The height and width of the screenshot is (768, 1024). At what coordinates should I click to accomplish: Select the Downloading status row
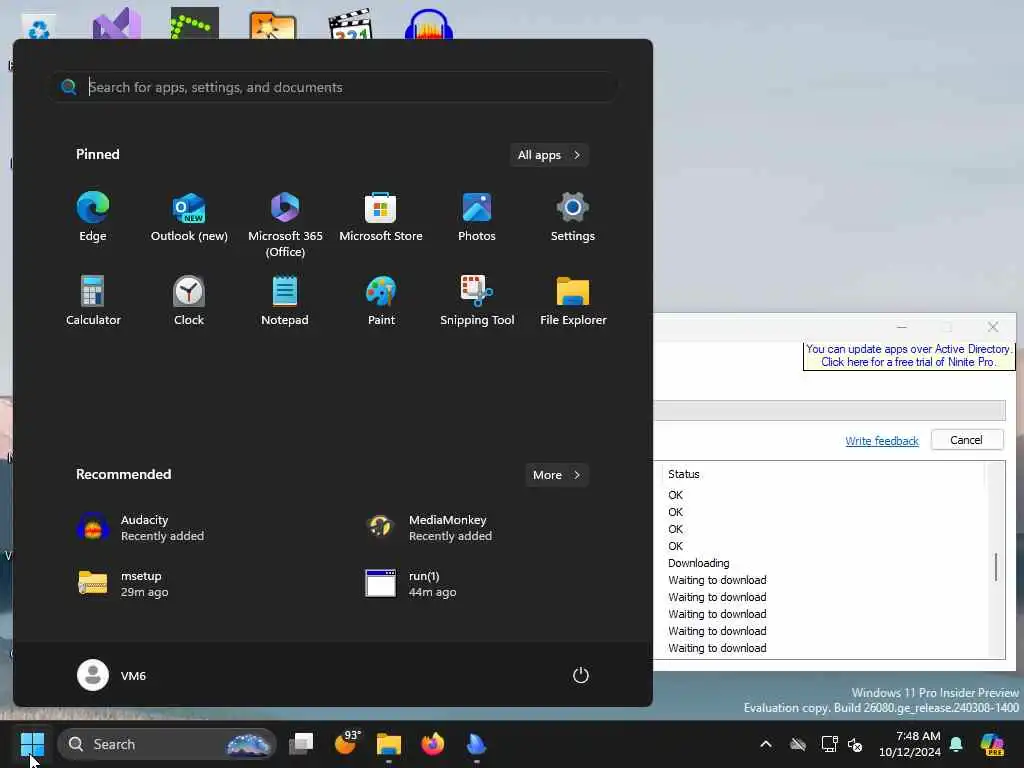coord(699,563)
